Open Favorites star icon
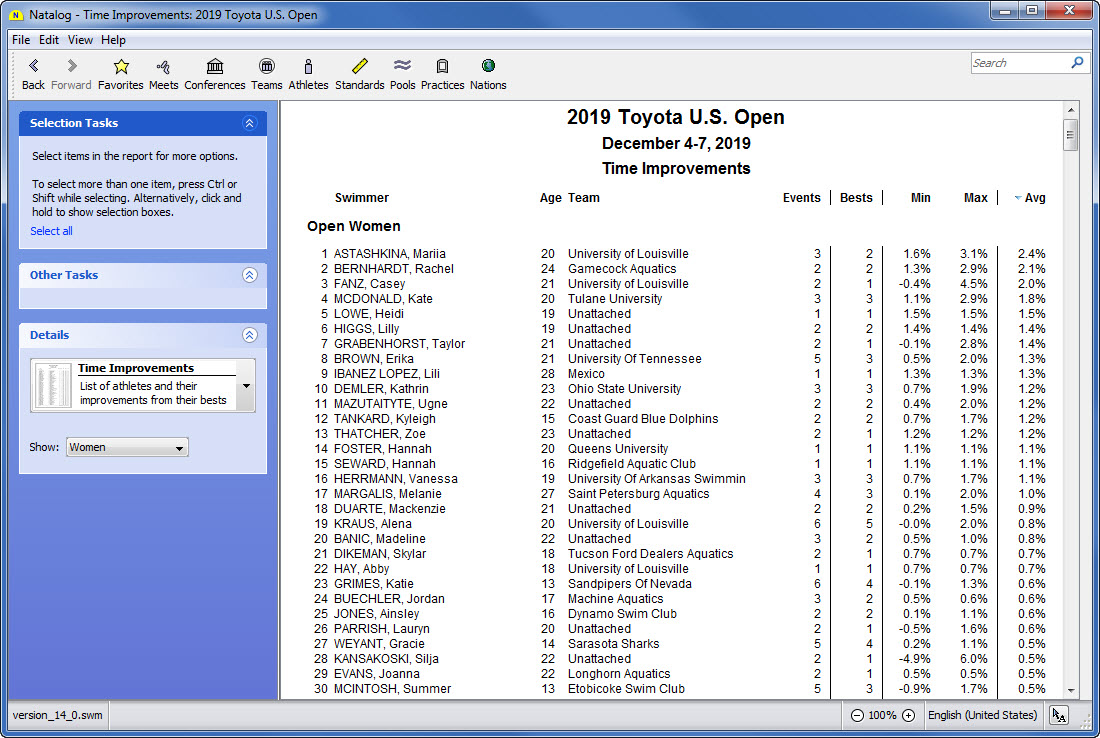Image resolution: width=1100 pixels, height=738 pixels. (121, 67)
